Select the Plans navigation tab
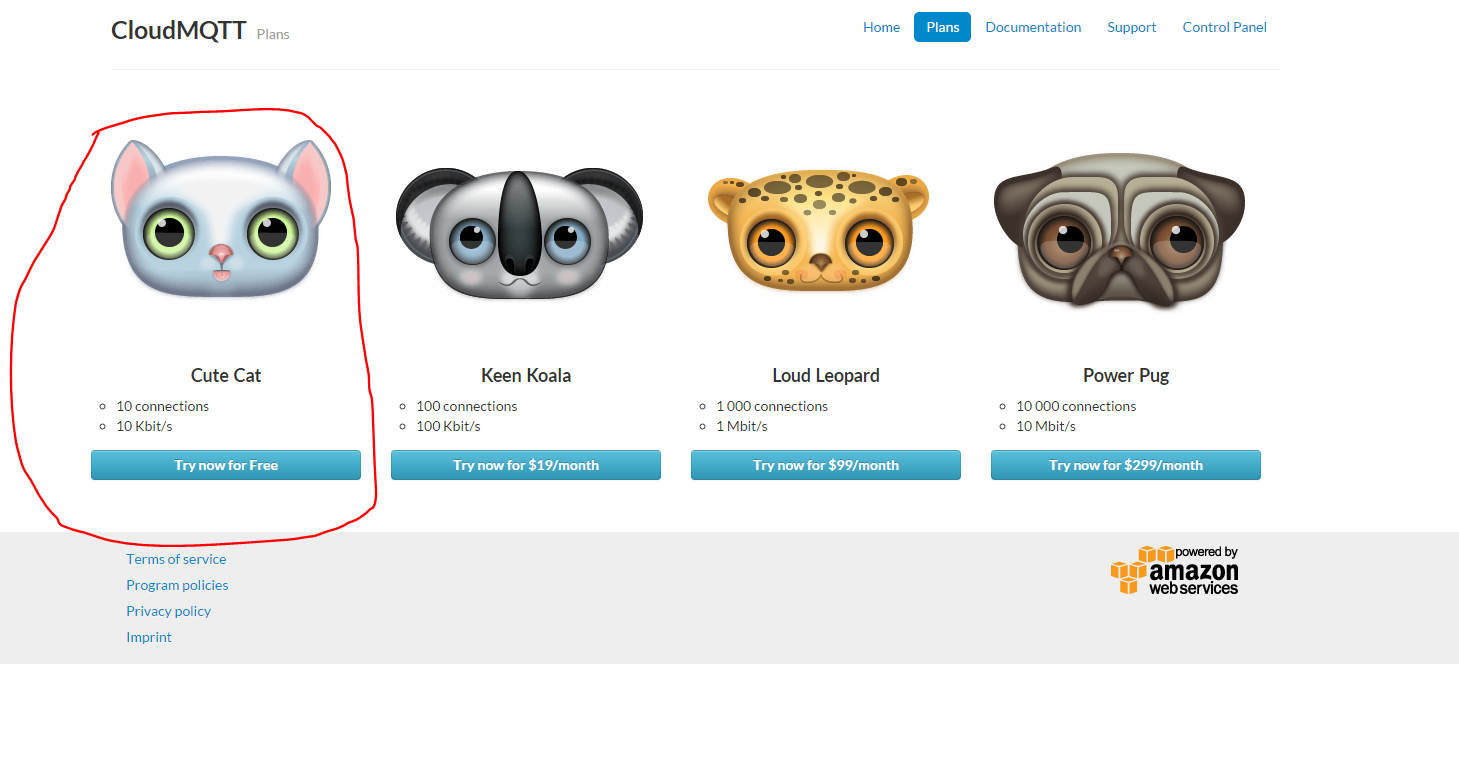Screen dimensions: 1459x770 click(942, 27)
